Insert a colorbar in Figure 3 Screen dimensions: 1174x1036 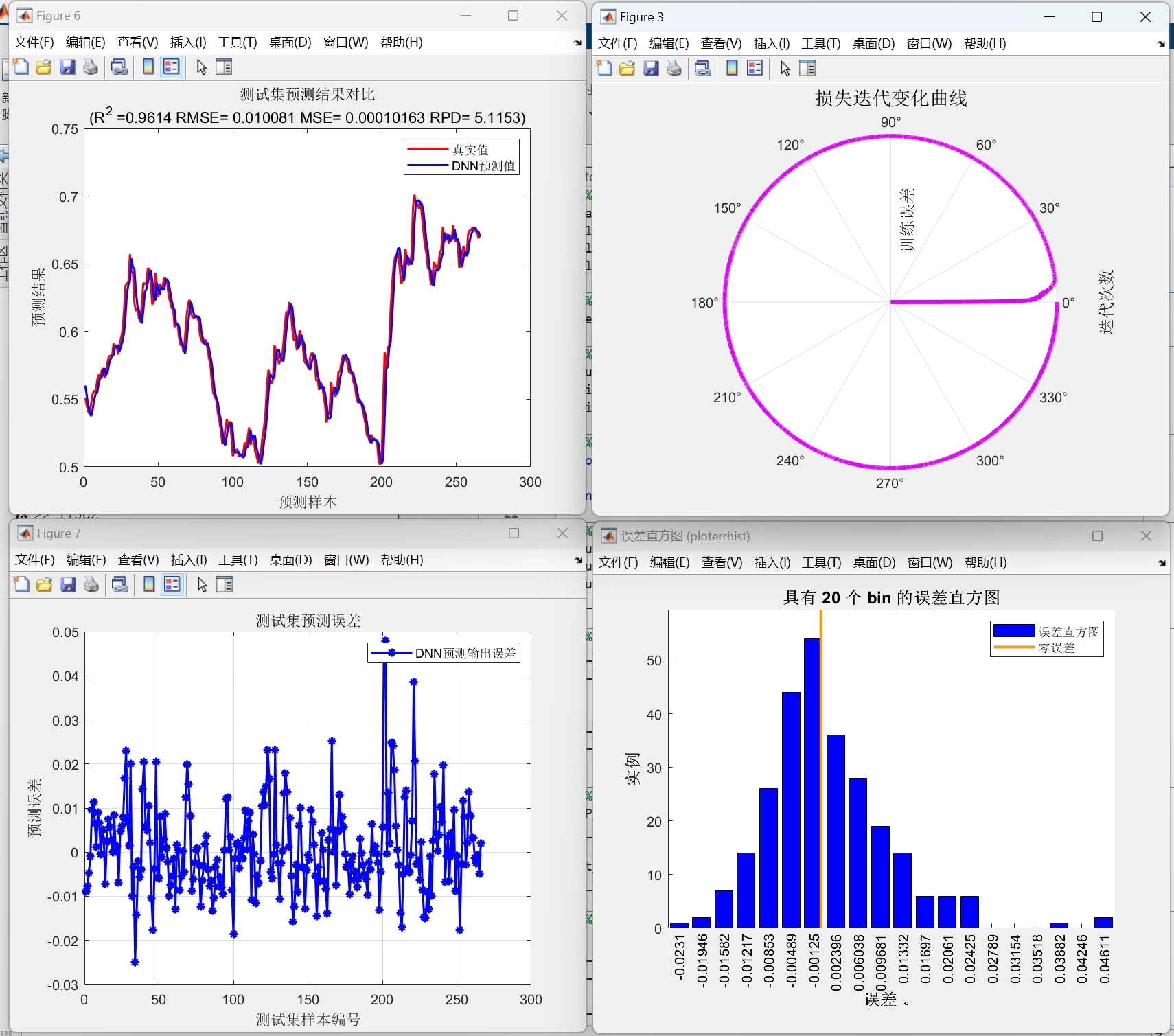click(x=731, y=68)
